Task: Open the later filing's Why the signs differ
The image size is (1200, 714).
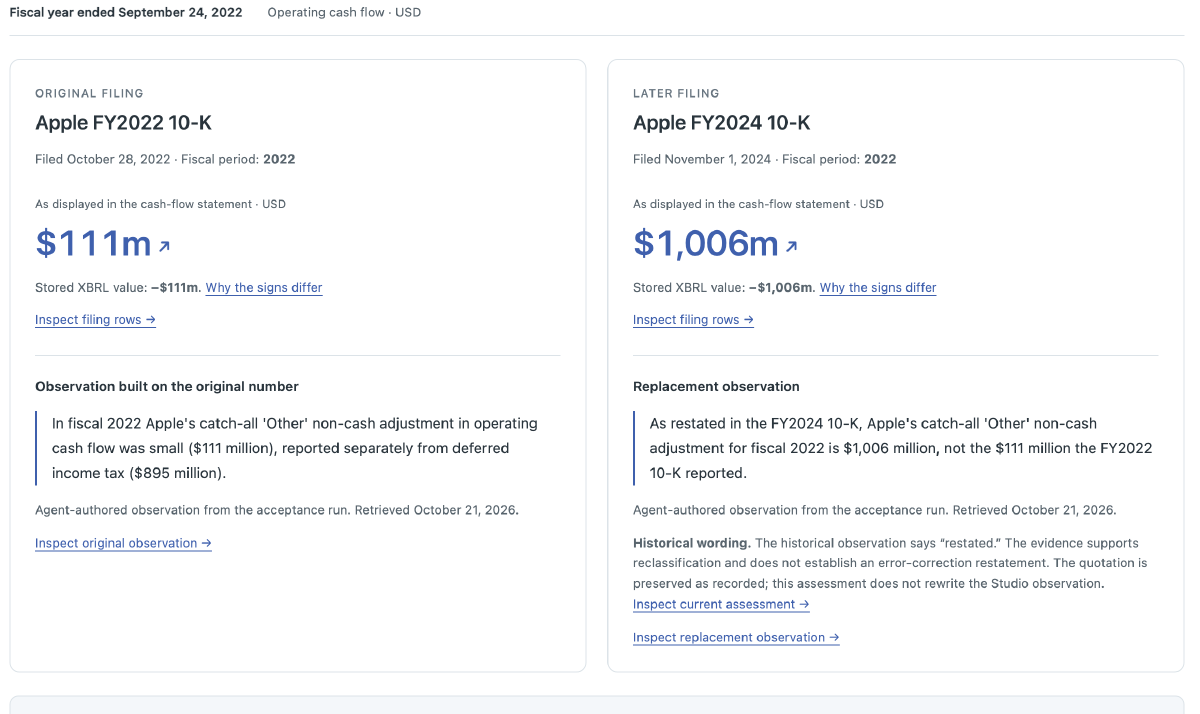Action: point(878,288)
